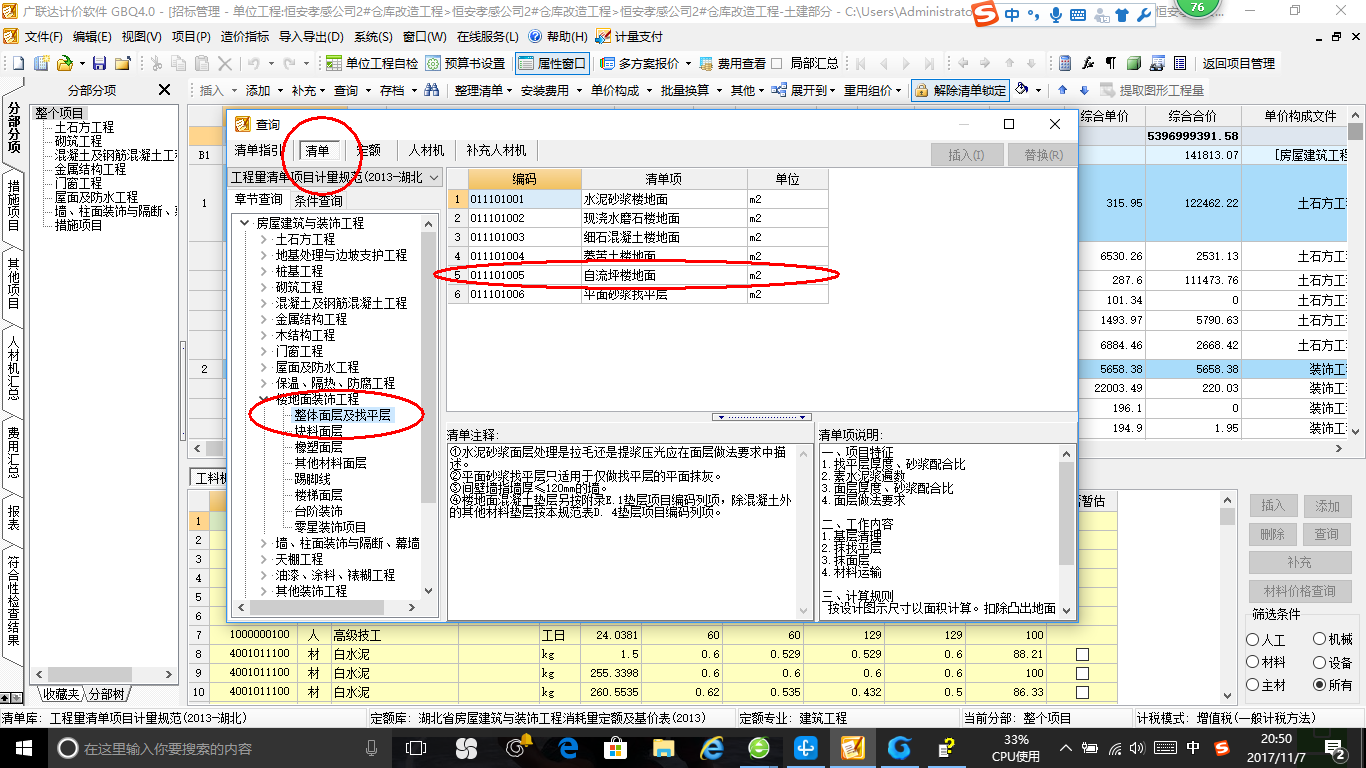Select the 块料面层 tree item
The image size is (1366, 768).
[x=318, y=431]
